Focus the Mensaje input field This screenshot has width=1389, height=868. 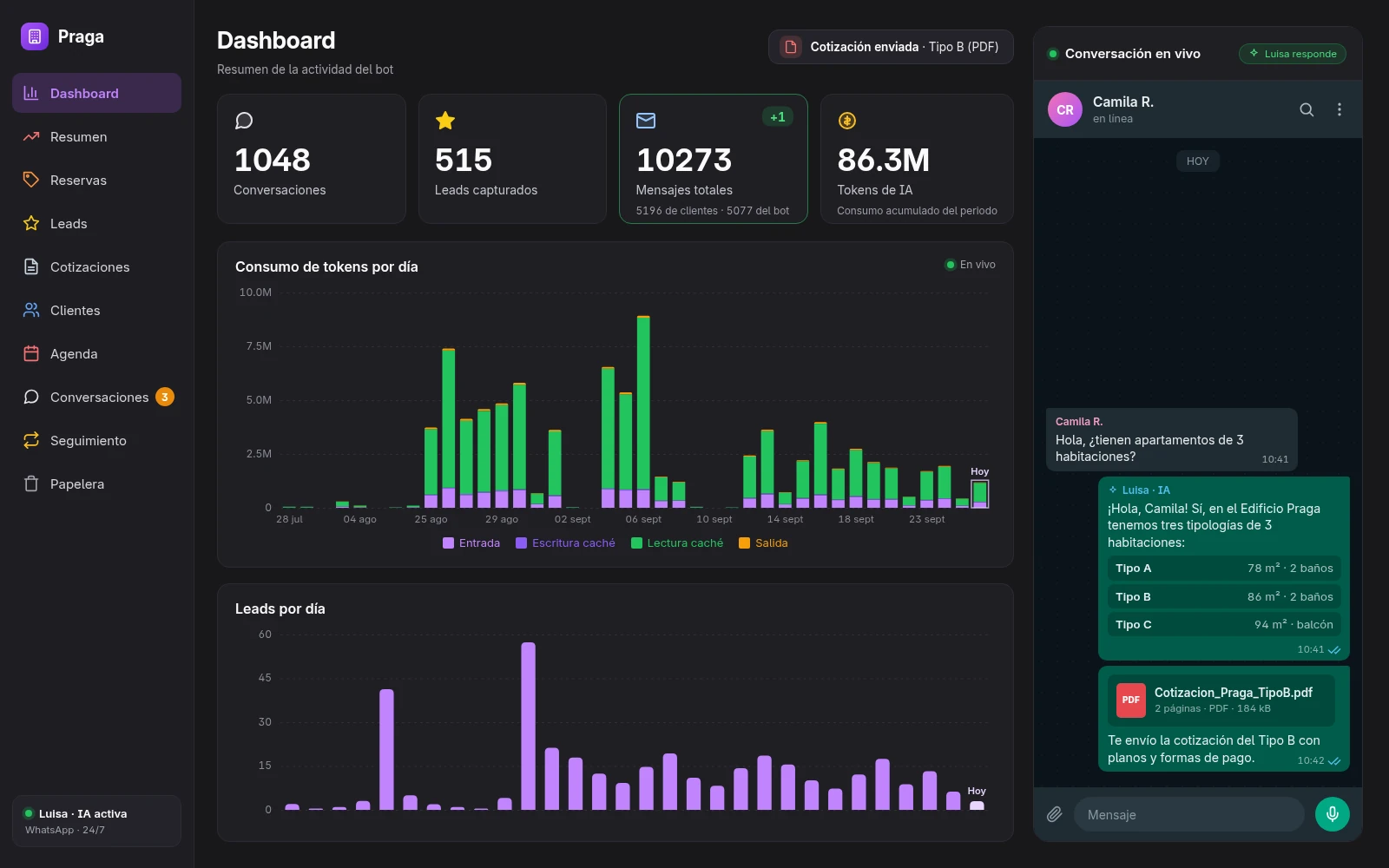1188,814
